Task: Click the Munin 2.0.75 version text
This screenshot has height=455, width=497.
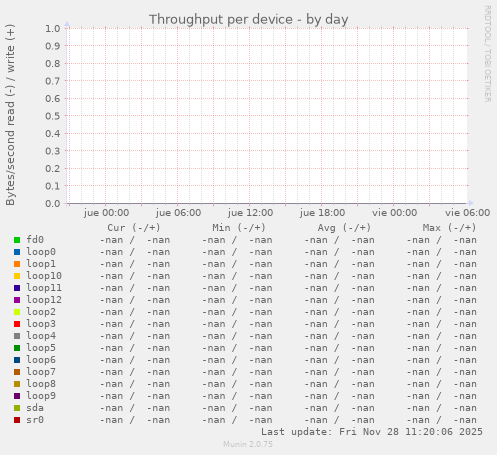Action: point(248,444)
